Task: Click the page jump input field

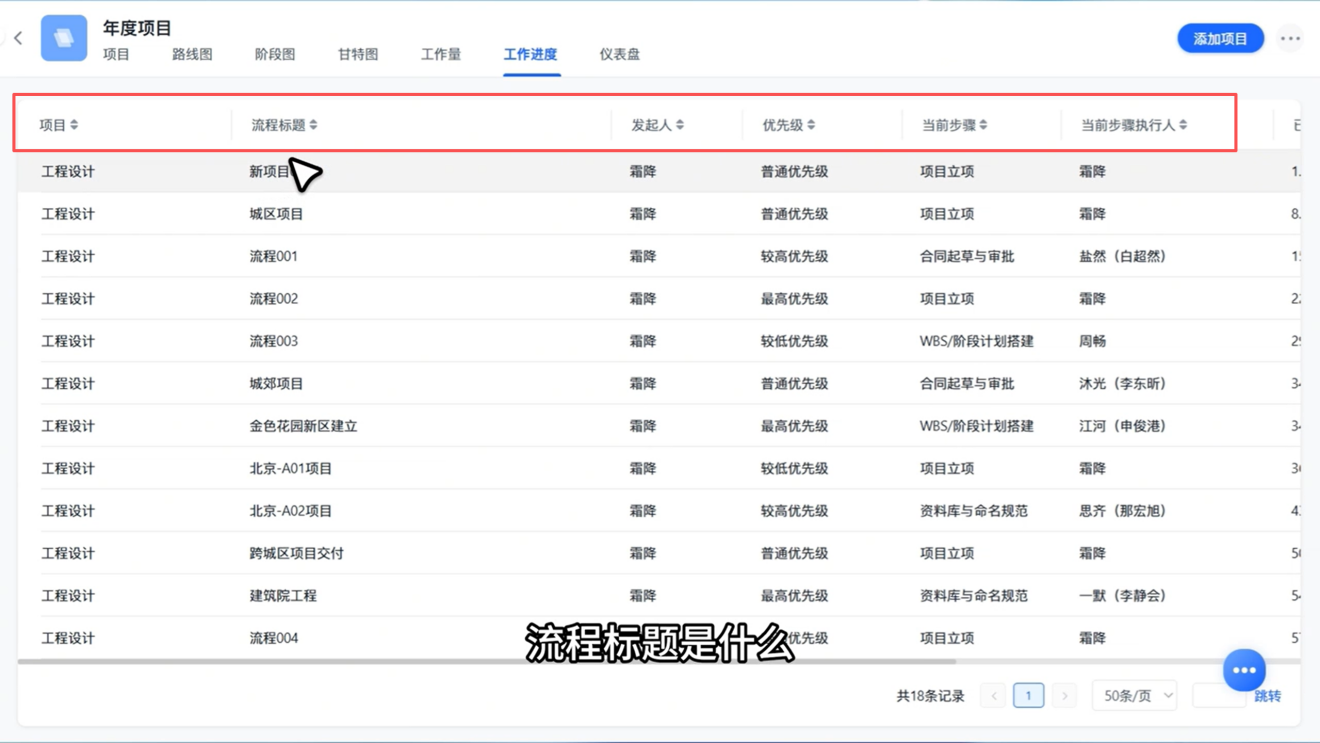Action: click(x=1219, y=696)
